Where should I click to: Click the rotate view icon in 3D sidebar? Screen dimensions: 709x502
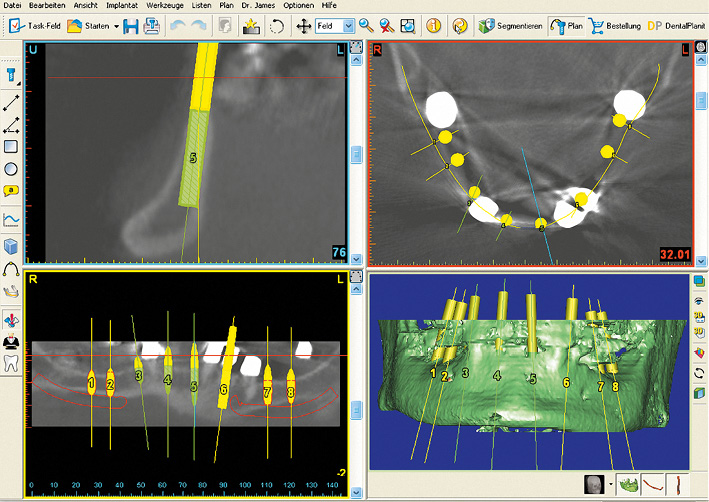(698, 373)
